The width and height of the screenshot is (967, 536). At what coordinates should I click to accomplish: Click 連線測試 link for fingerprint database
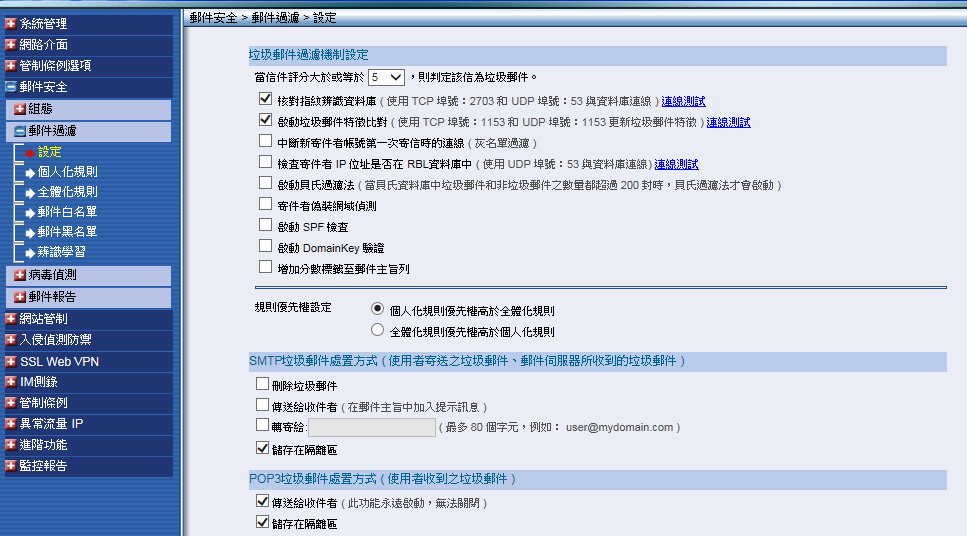(x=683, y=101)
